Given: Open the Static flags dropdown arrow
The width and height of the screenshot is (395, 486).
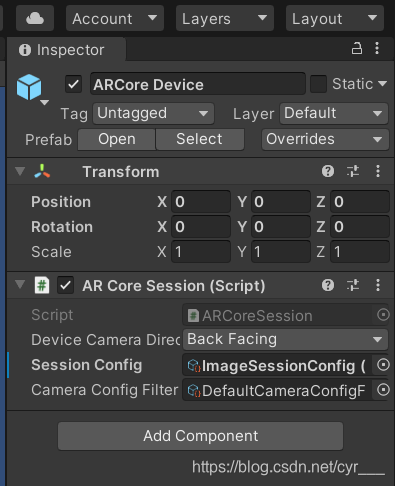Looking at the screenshot, I should coord(383,84).
